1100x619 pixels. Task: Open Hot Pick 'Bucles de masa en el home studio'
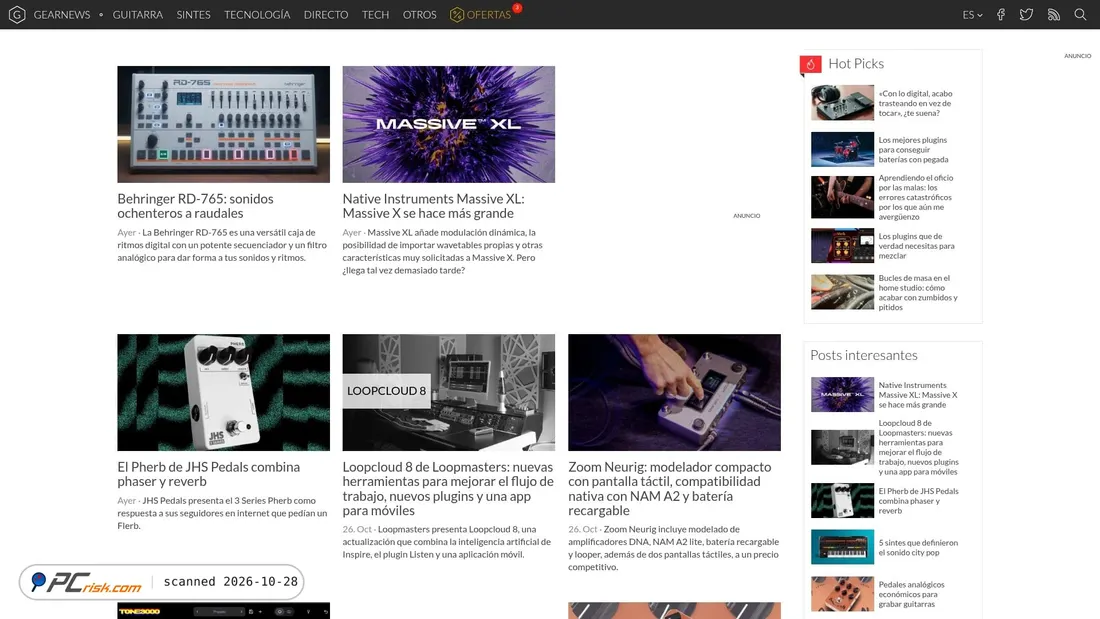tap(918, 293)
